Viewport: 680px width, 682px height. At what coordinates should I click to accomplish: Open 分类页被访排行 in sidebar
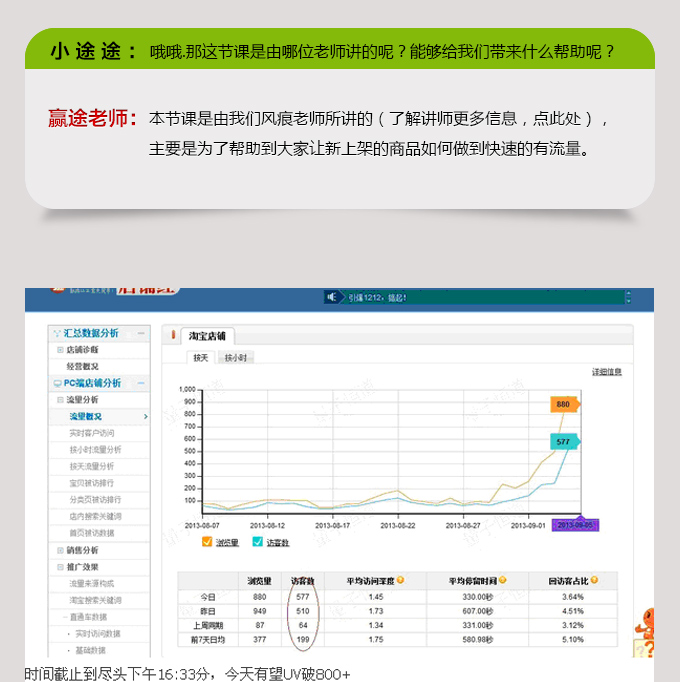(95, 500)
